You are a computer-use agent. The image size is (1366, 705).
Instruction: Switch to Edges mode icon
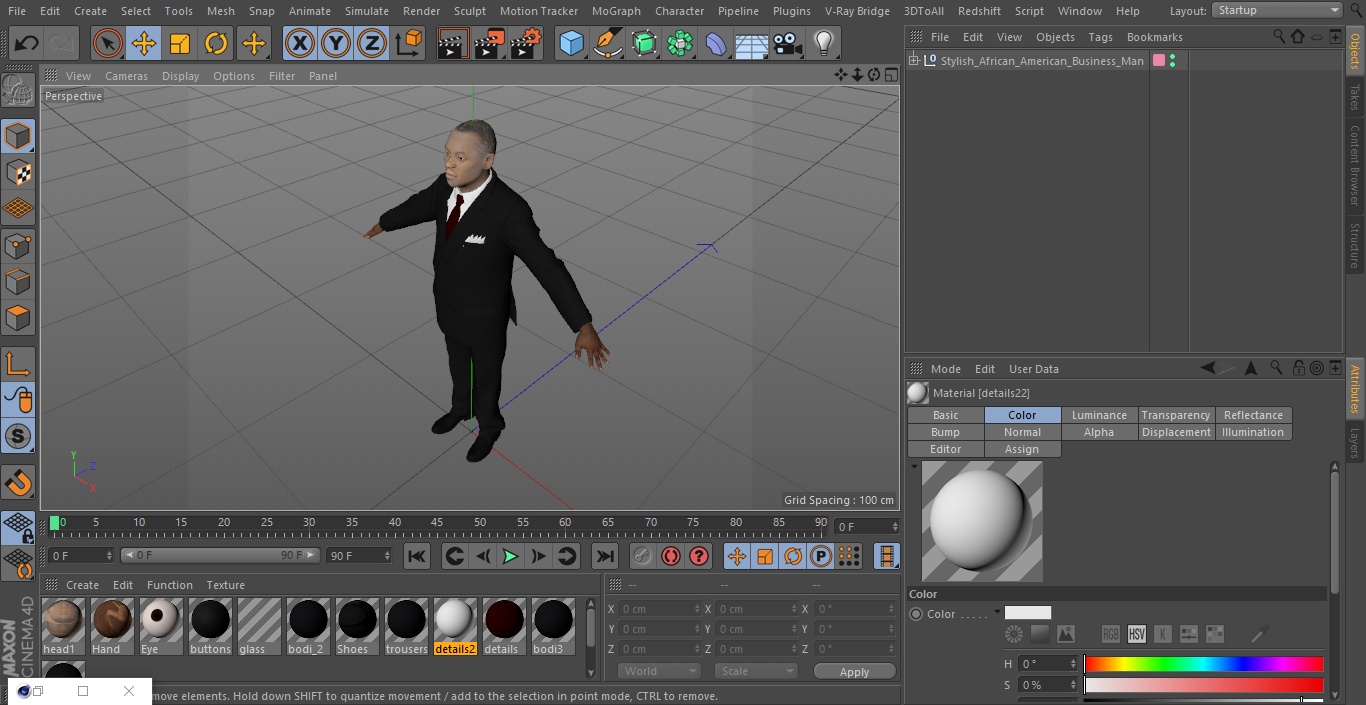(18, 282)
